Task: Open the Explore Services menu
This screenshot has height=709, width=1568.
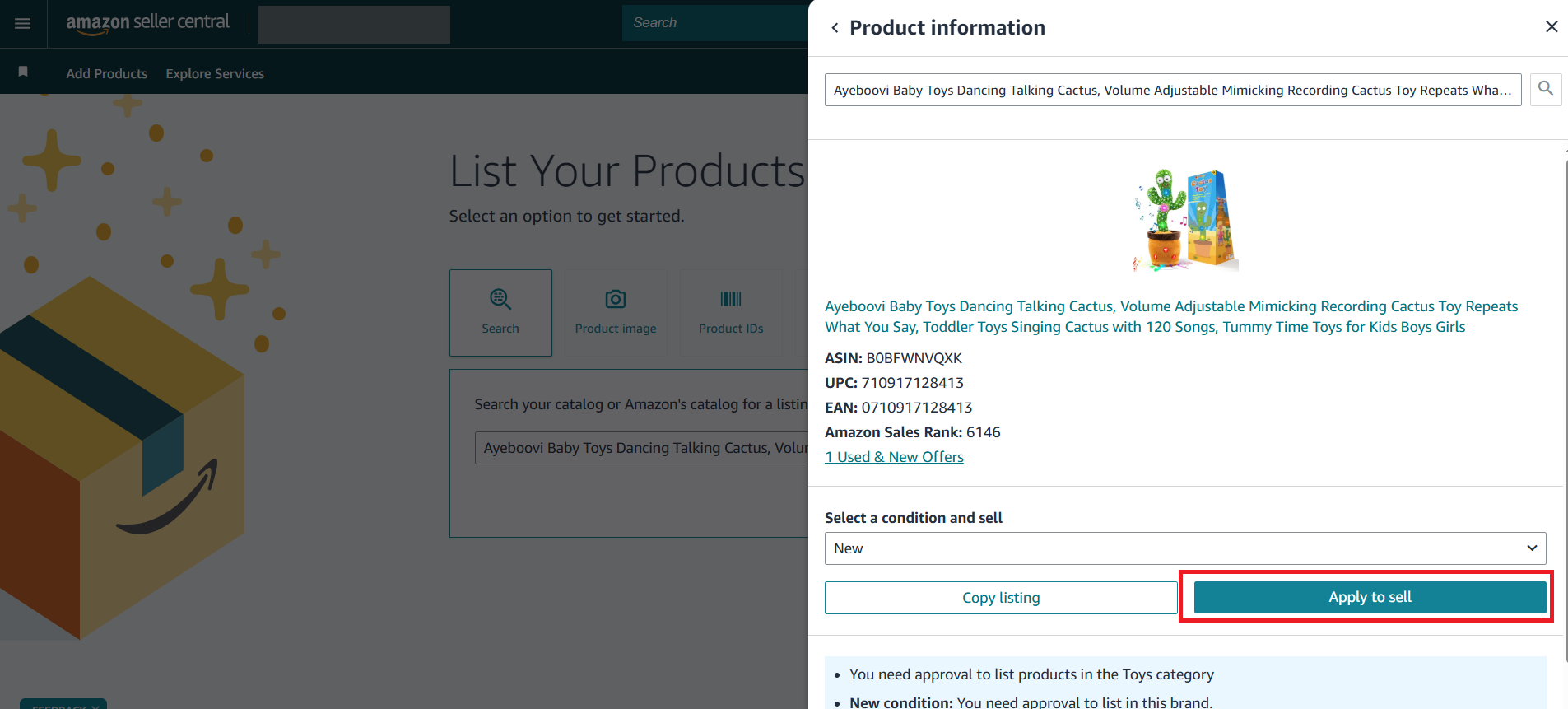Action: point(215,73)
